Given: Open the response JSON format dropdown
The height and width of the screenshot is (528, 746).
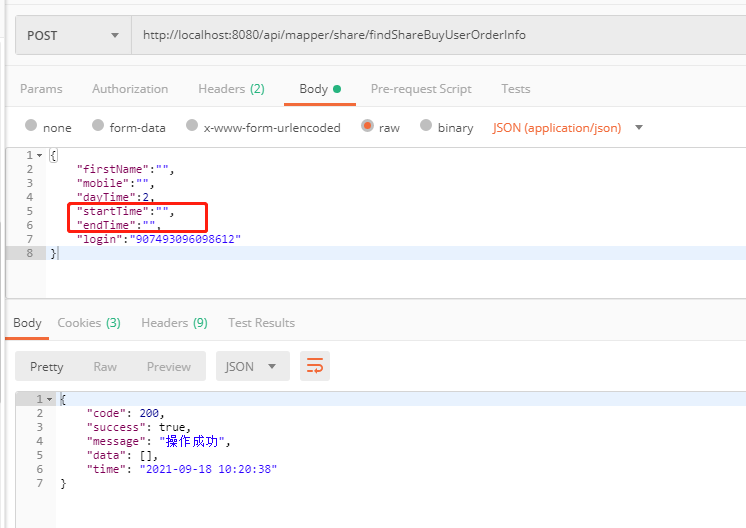Looking at the screenshot, I should pos(253,366).
